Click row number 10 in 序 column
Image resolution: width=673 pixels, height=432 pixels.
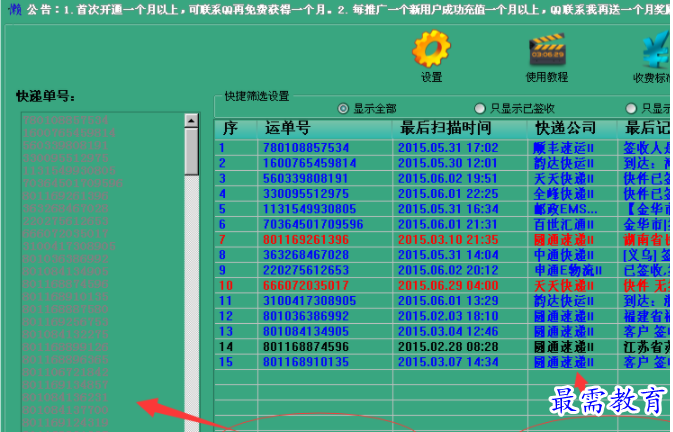226,286
